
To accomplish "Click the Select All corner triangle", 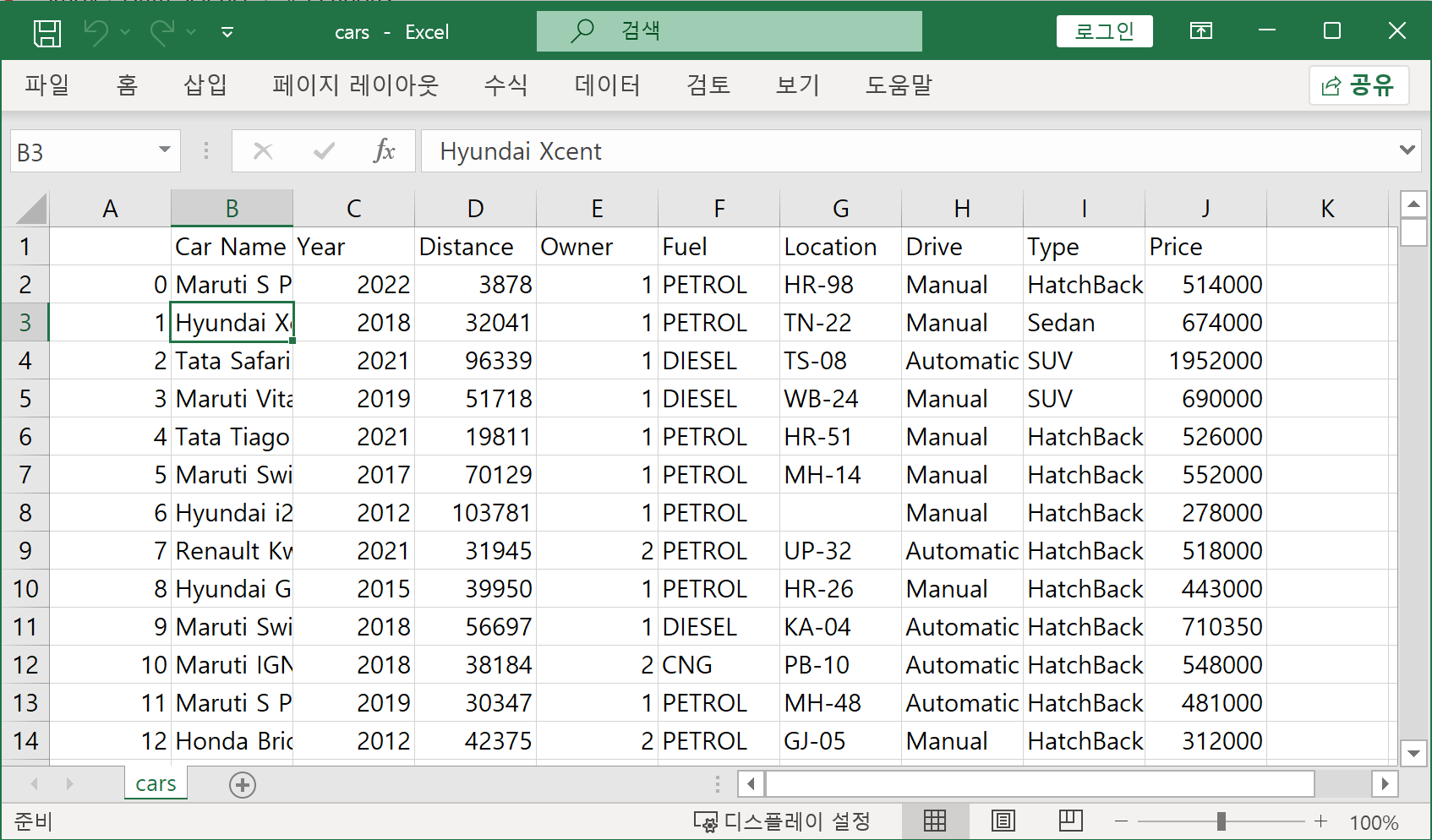I will coord(30,208).
